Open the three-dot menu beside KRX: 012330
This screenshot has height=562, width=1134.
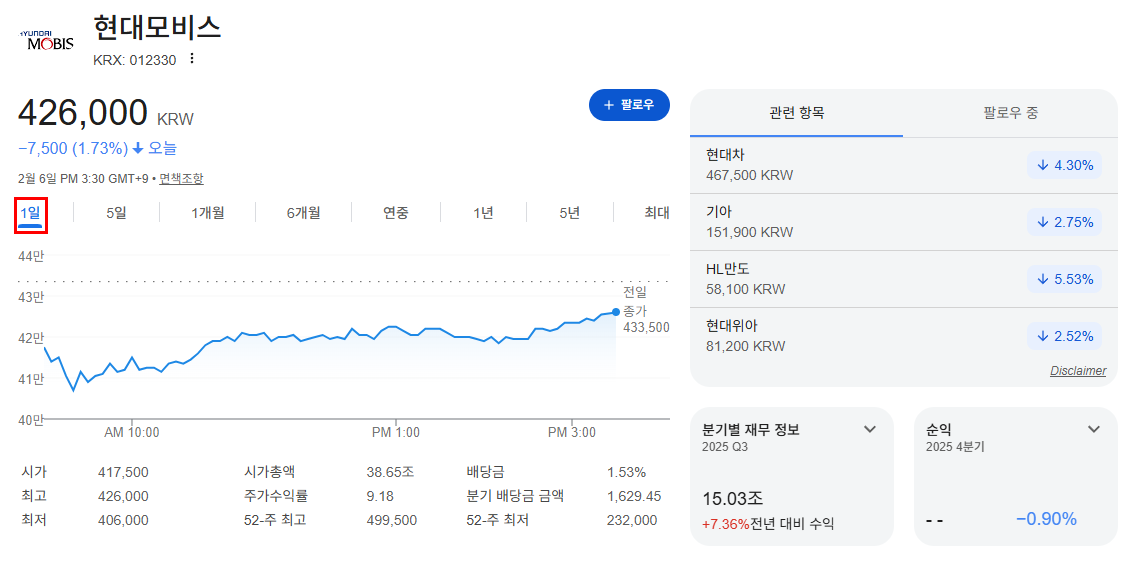(192, 59)
